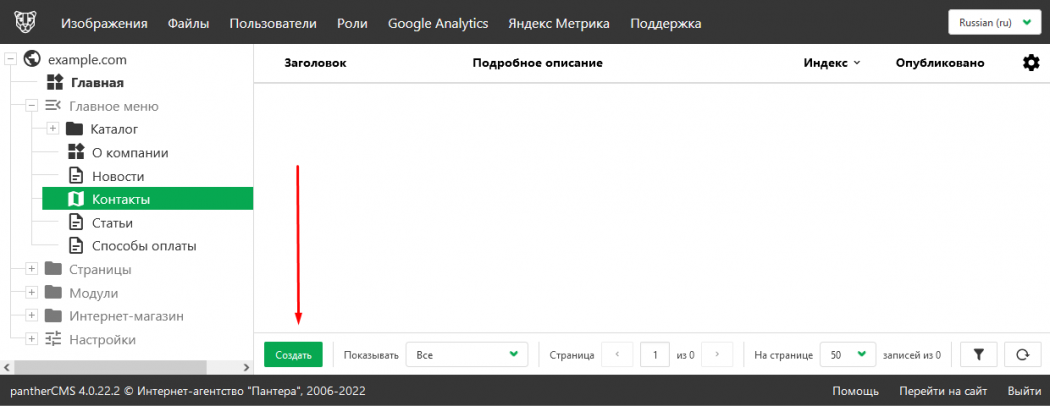Viewport: 1050px width, 406px height.
Task: Click the pantherCMS panther logo icon
Action: point(27,23)
